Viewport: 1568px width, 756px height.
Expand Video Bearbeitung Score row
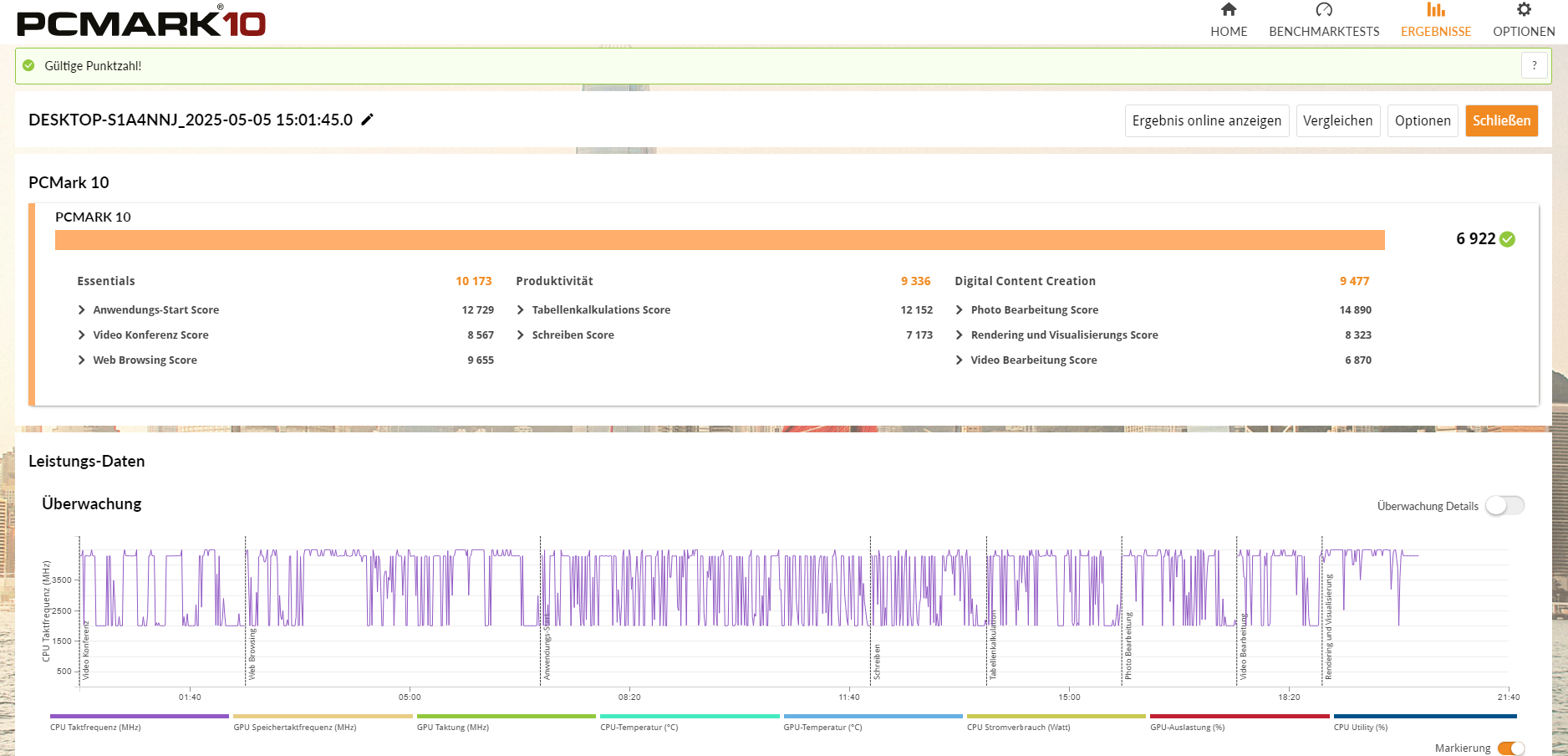[x=959, y=360]
